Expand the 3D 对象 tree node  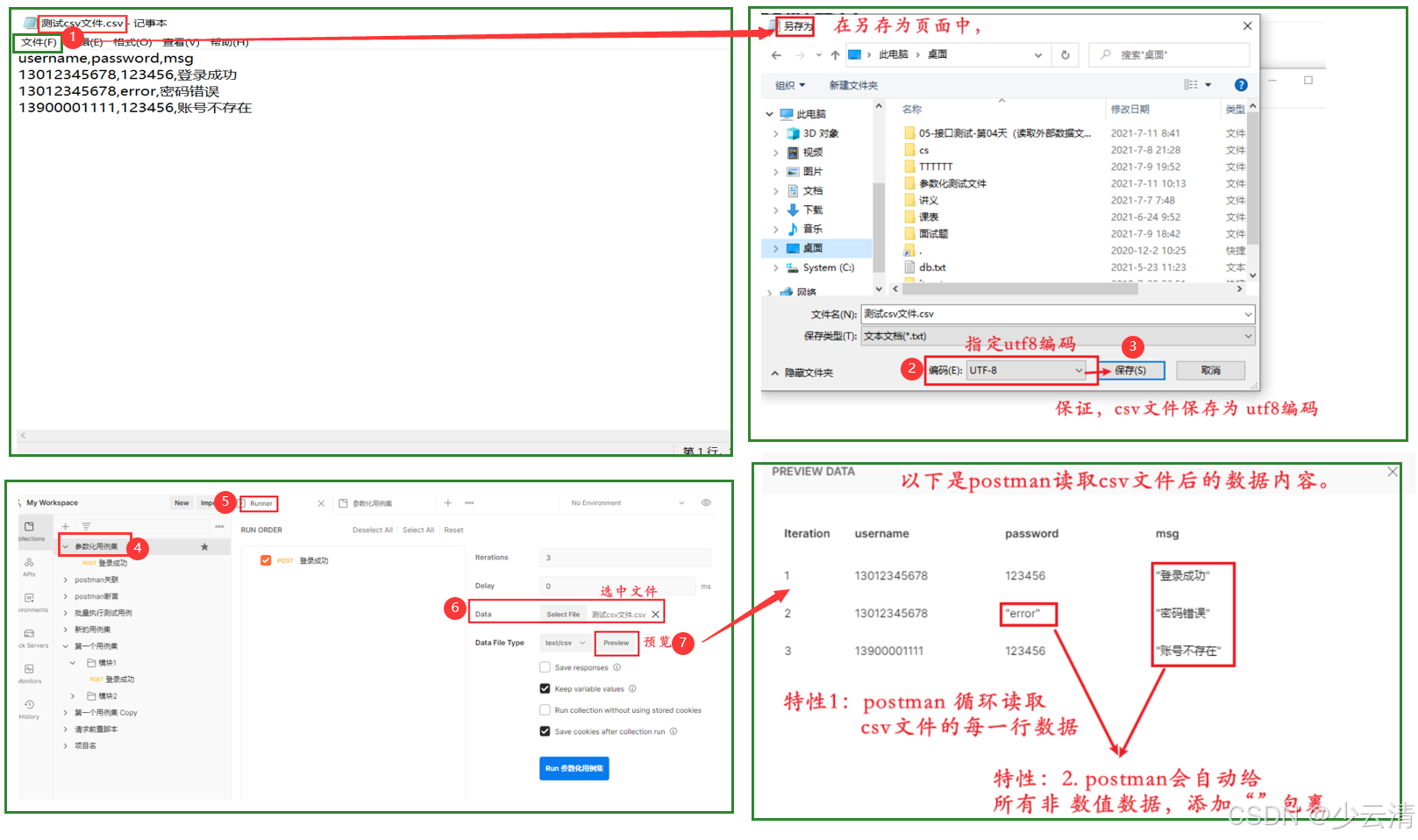(775, 133)
